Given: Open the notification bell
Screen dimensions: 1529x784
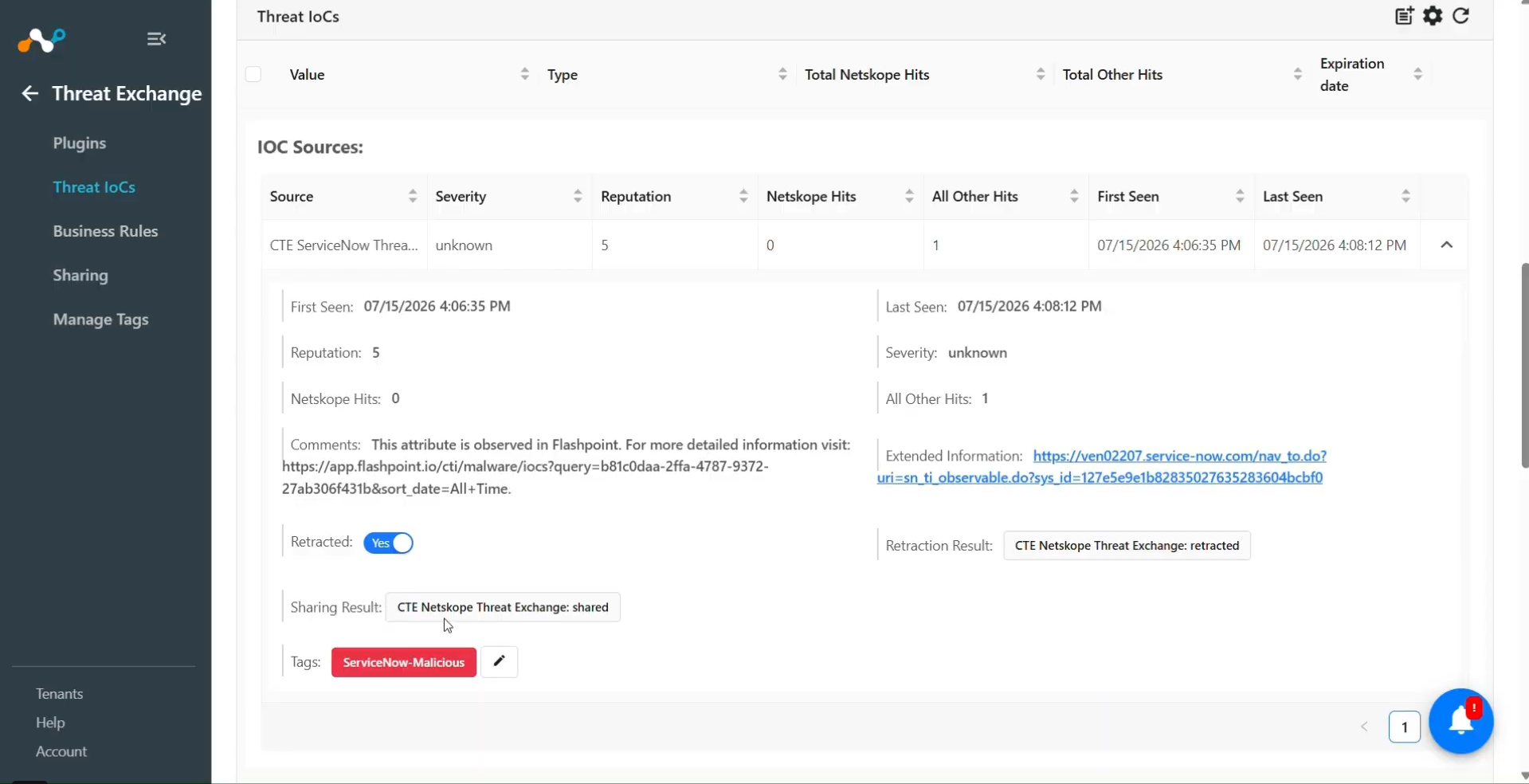Looking at the screenshot, I should tap(1460, 721).
